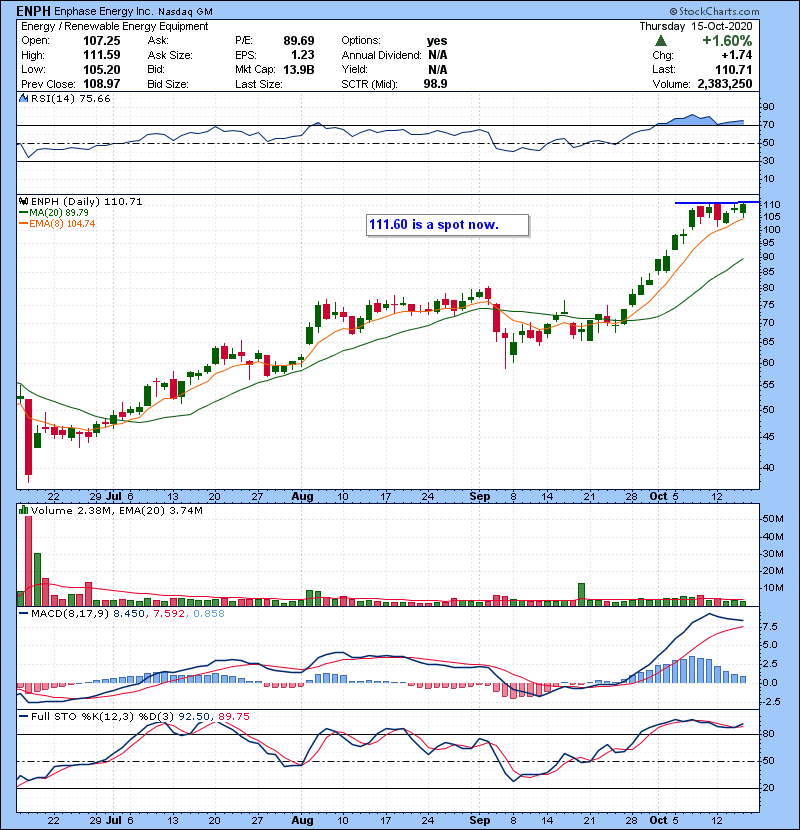The width and height of the screenshot is (800, 830).
Task: Click the Prev Close value 108.97
Action: click(102, 84)
